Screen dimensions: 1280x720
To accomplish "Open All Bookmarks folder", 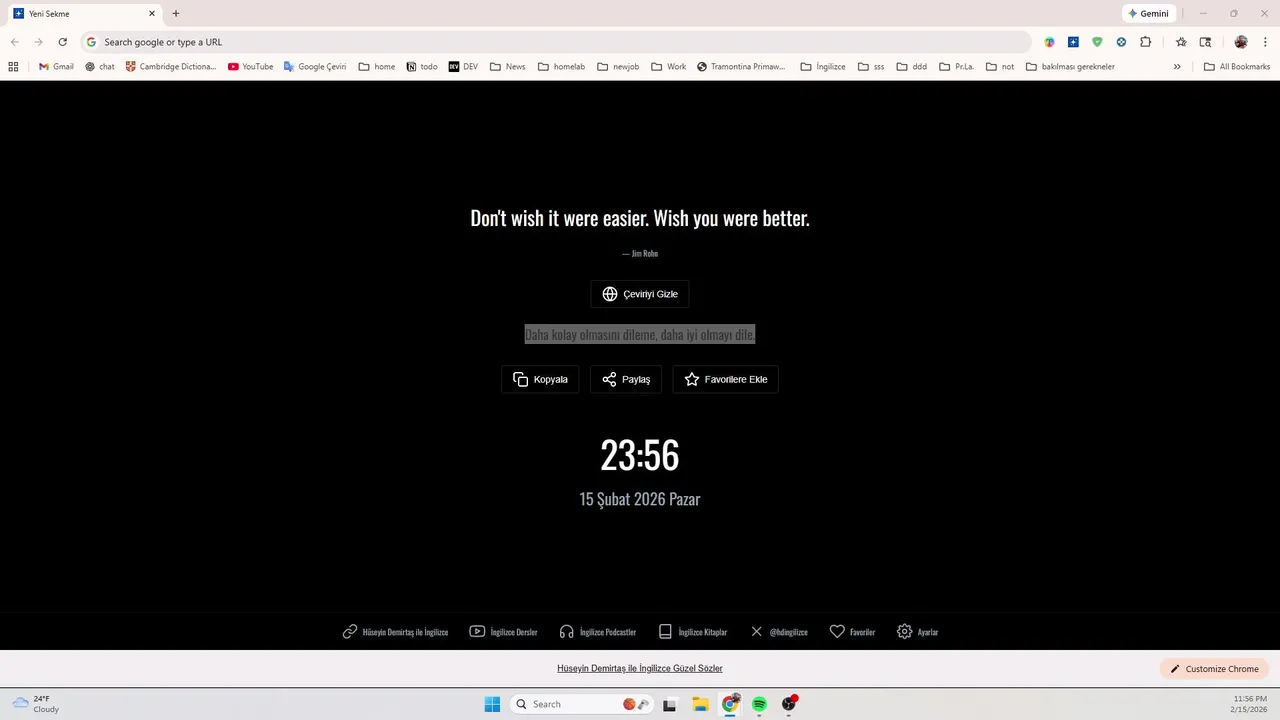I will coord(1237,67).
